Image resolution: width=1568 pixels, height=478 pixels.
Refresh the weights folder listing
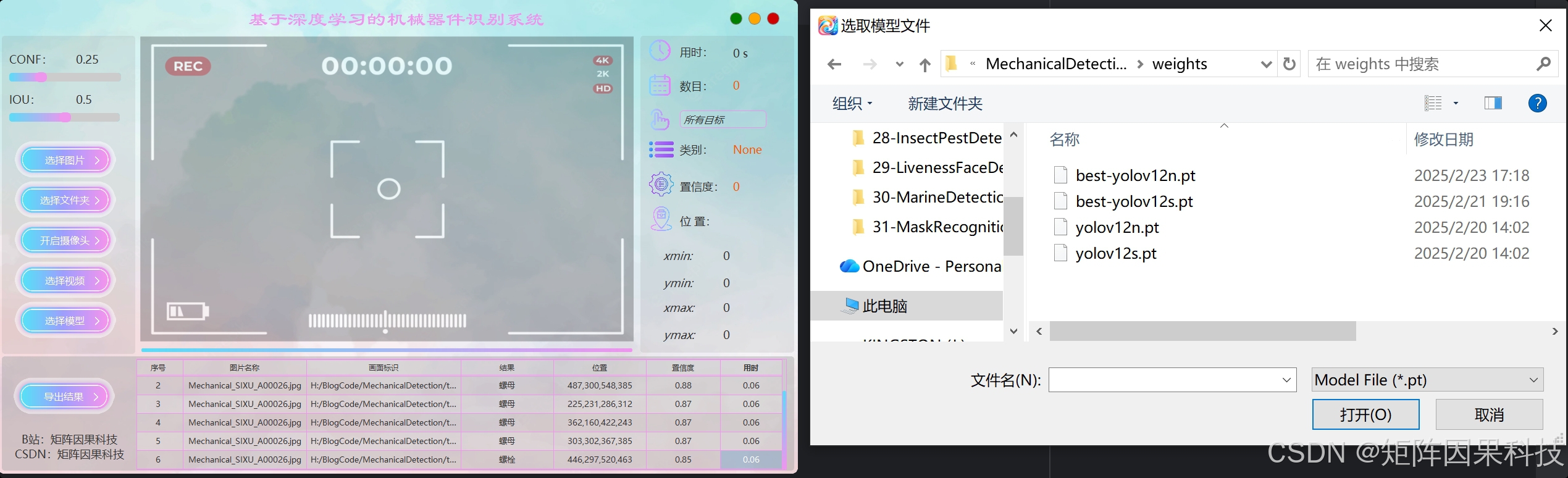tap(1289, 64)
